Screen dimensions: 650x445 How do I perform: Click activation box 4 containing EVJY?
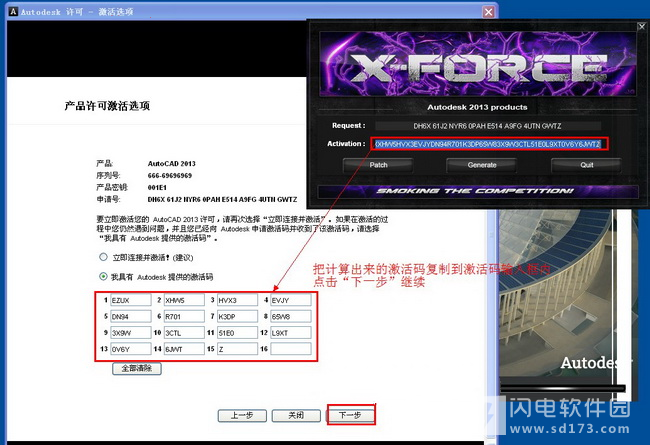(x=291, y=300)
